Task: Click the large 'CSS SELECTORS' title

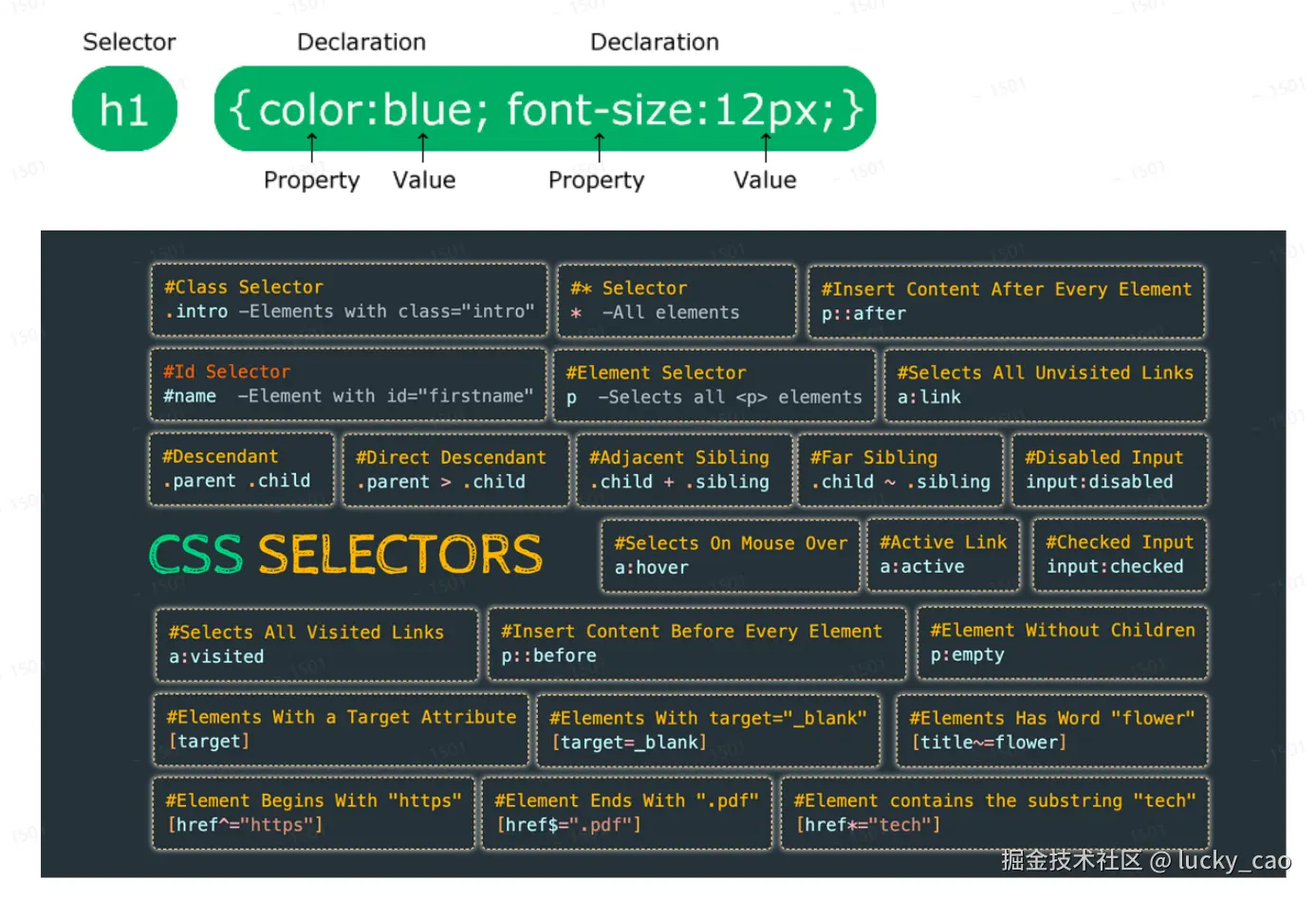Action: tap(346, 555)
